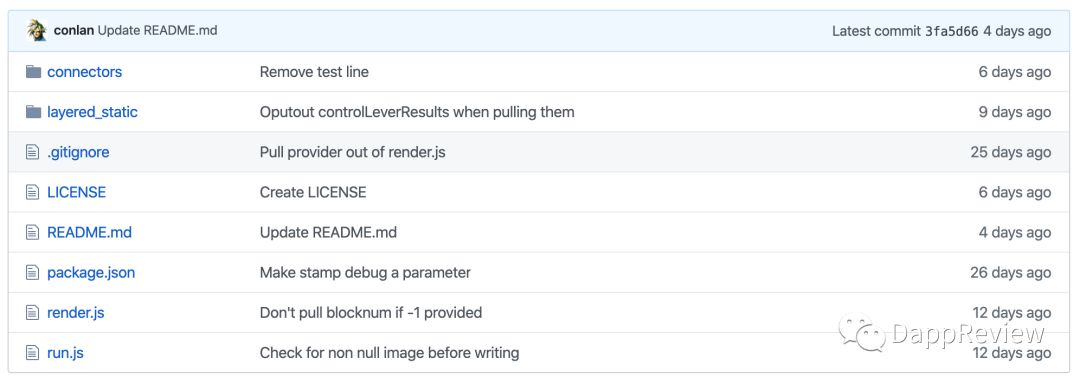Click the run.js file icon
This screenshot has height=384, width=1080.
(x=32, y=353)
